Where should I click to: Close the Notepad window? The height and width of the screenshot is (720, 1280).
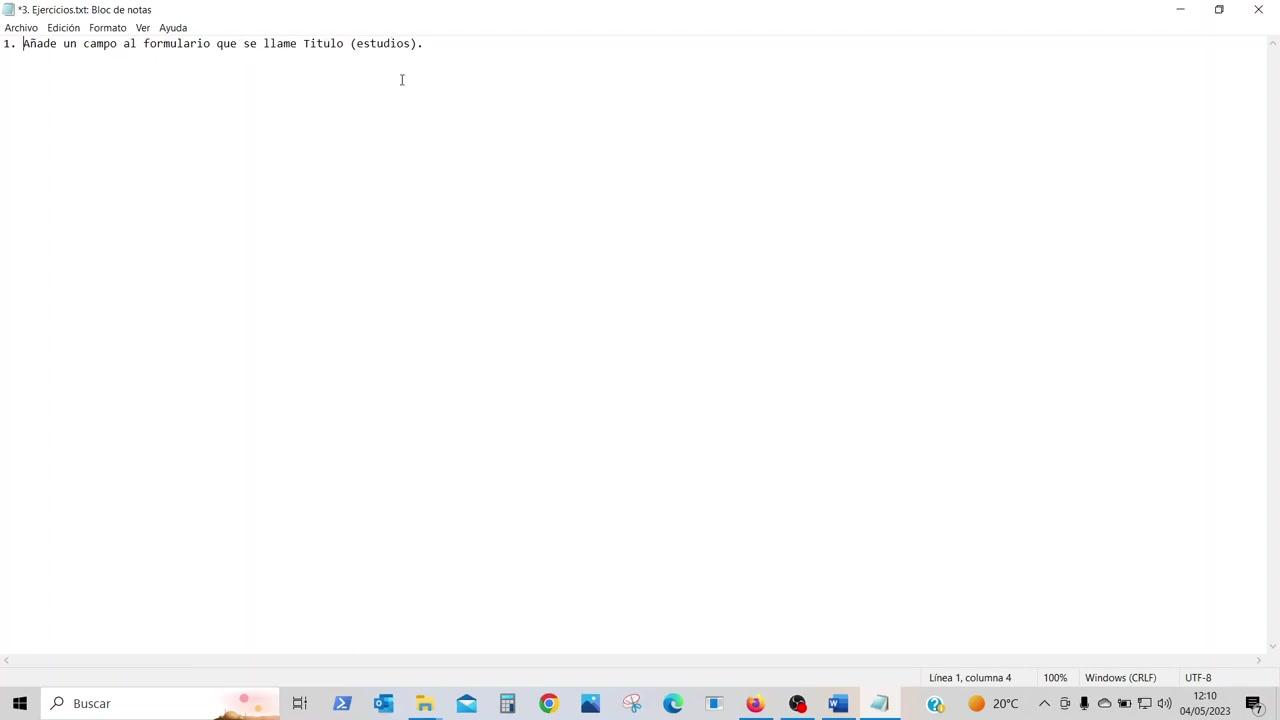coord(1259,10)
